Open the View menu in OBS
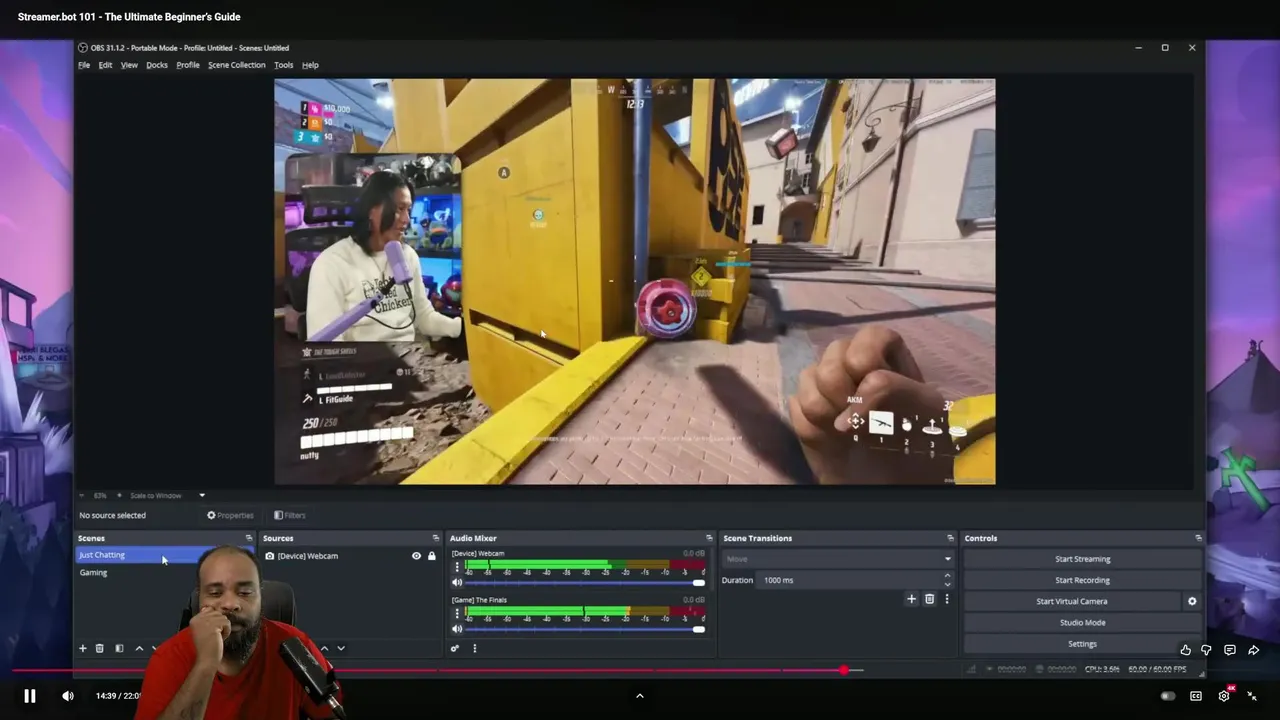The width and height of the screenshot is (1280, 720). coord(129,65)
